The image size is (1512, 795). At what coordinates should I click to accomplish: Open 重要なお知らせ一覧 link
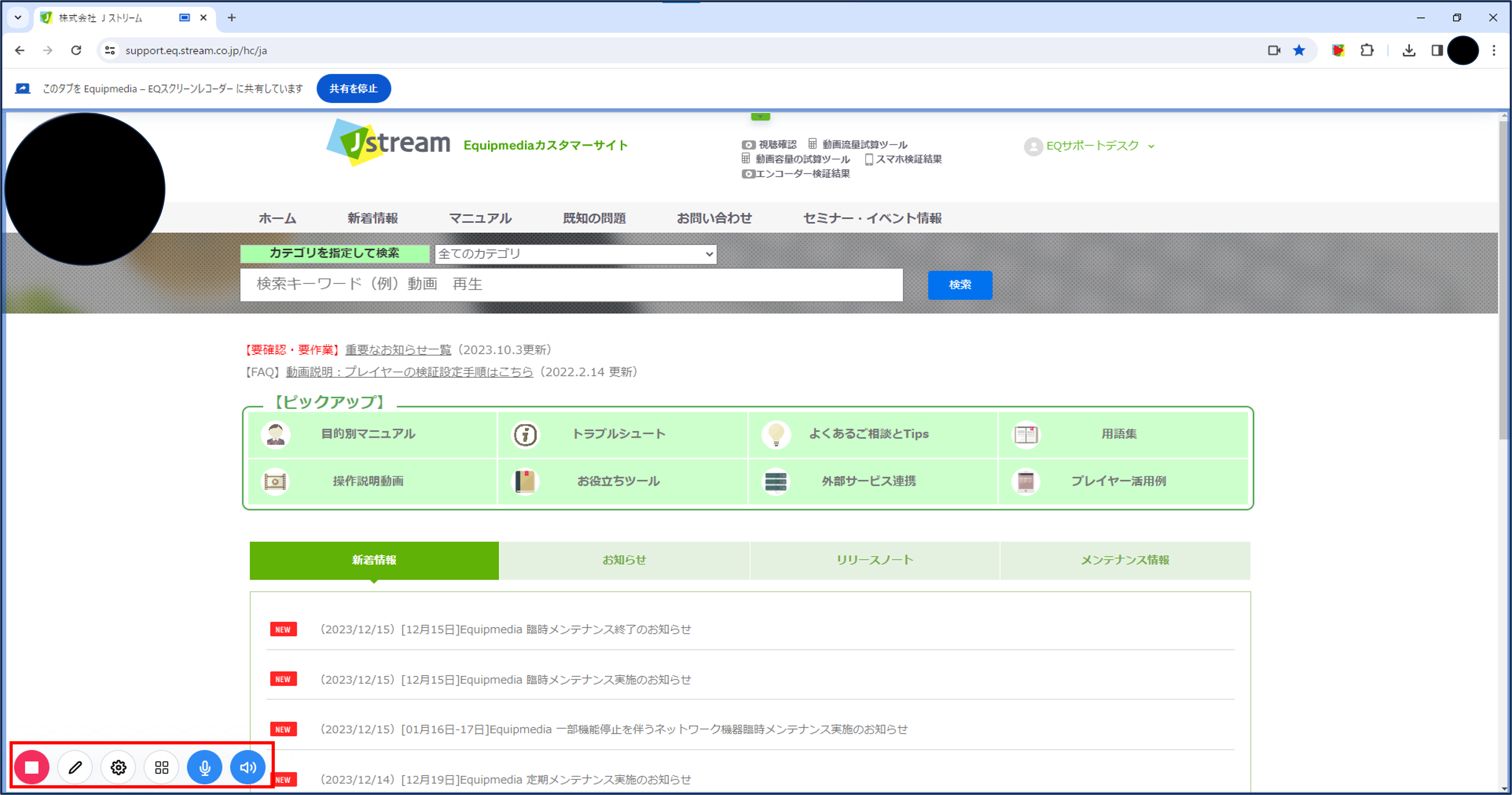pos(398,350)
